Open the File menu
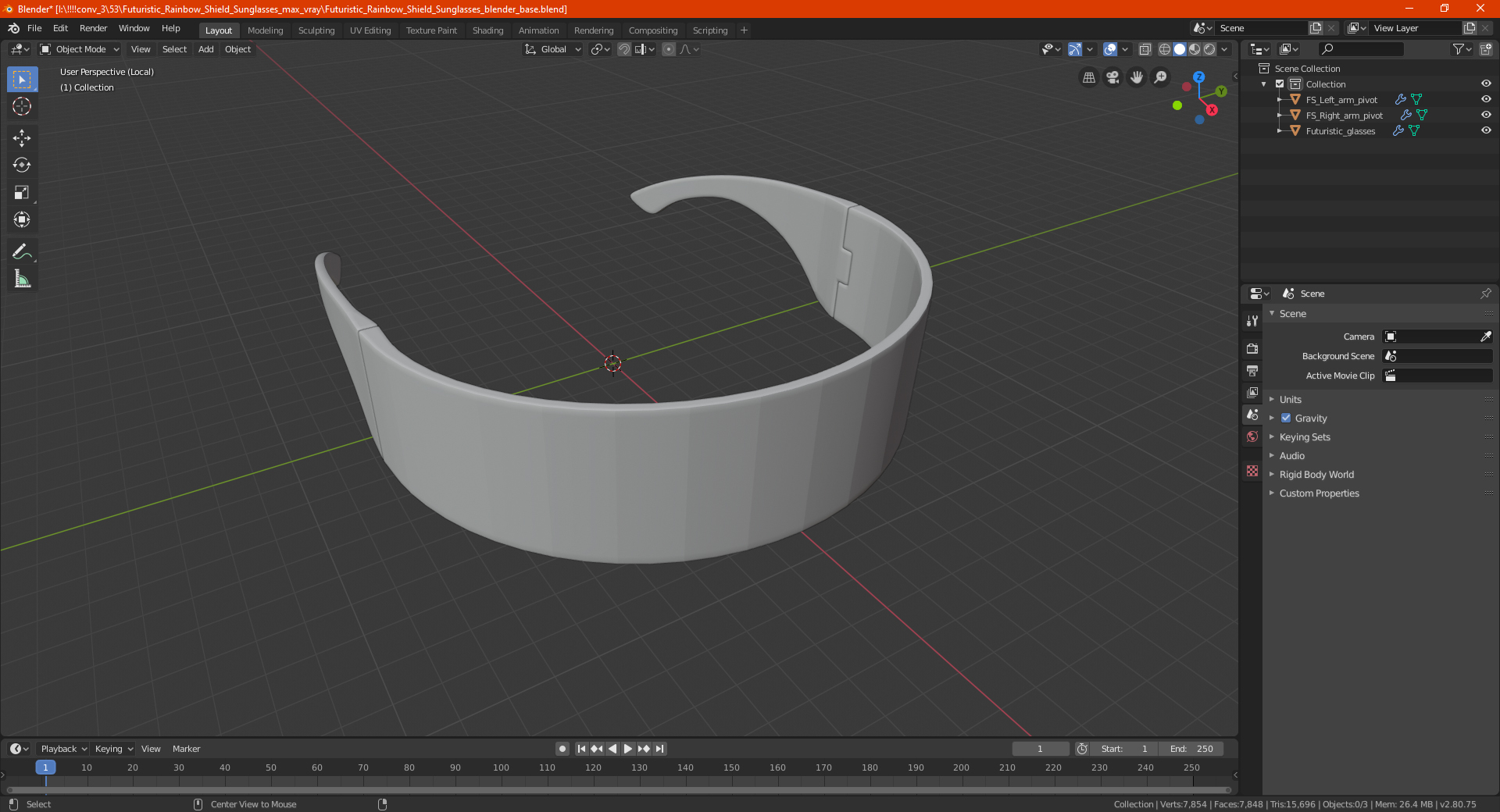This screenshot has height=812, width=1500. click(34, 28)
